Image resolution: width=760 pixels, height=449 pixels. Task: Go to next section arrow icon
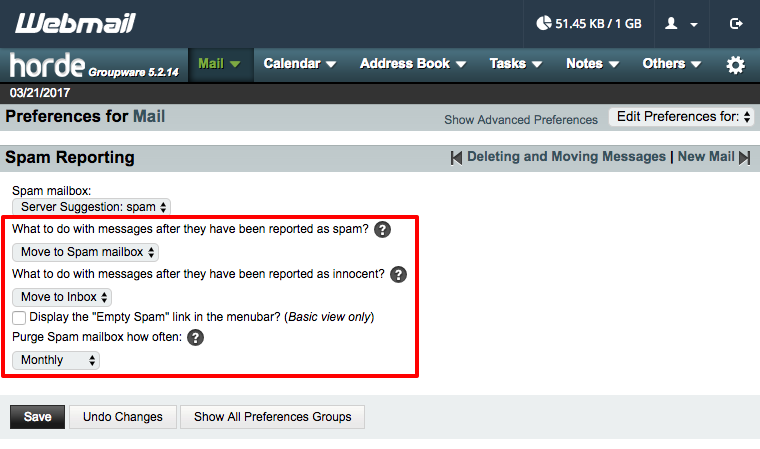pyautogui.click(x=744, y=158)
